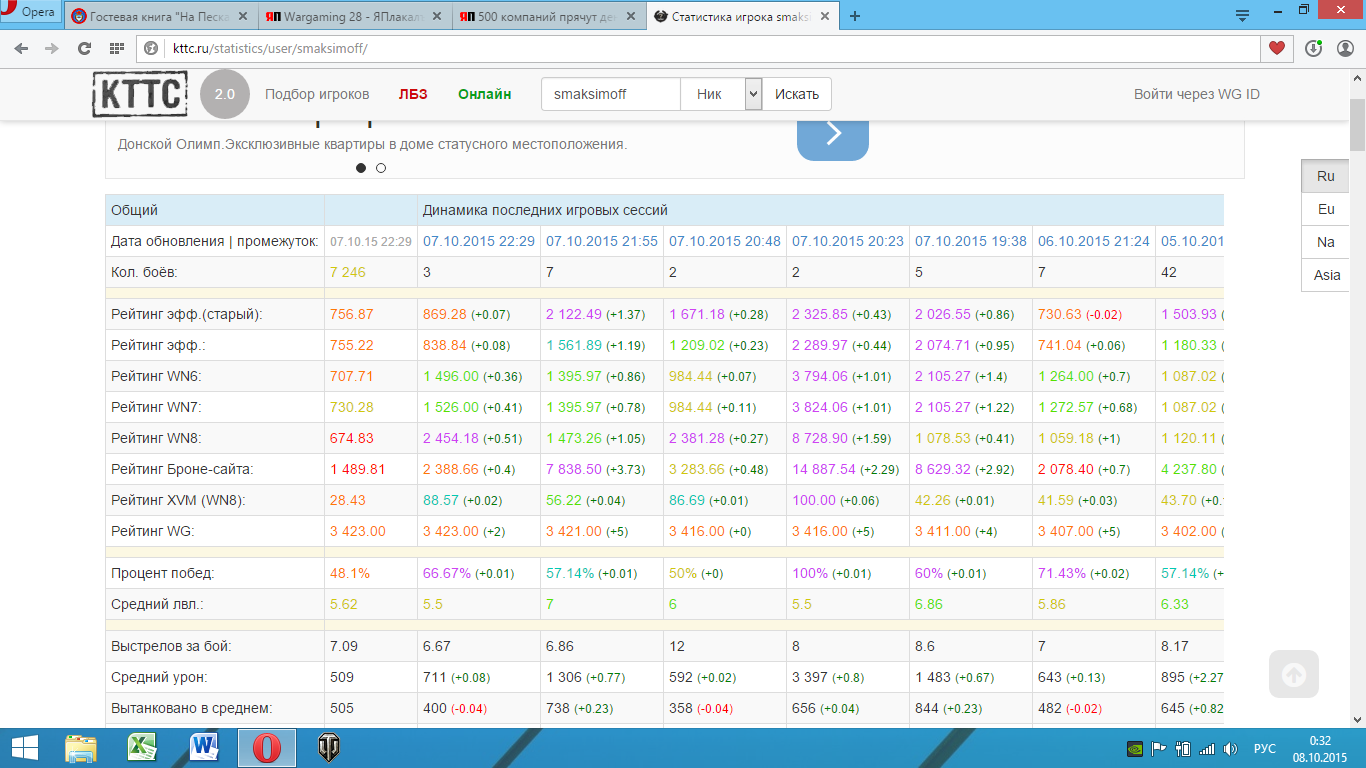Open the Opera main menu
Screen dimensions: 1366x768
tap(30, 13)
